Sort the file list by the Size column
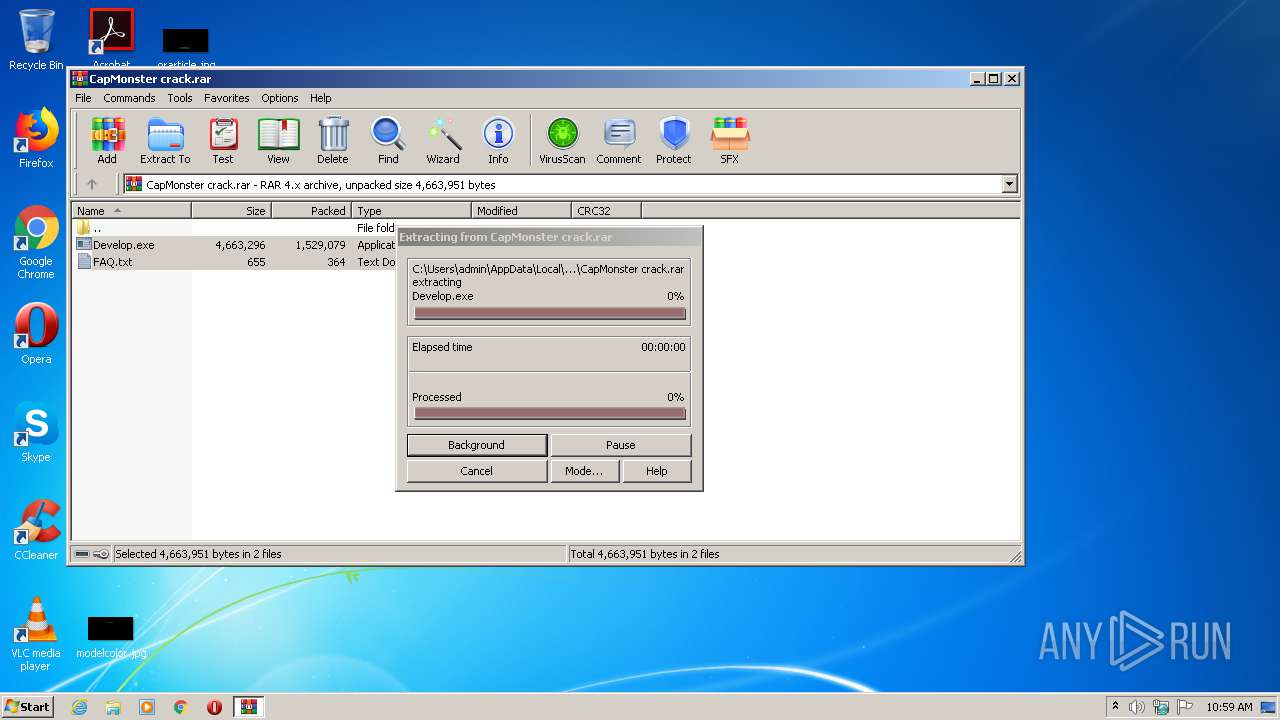 point(232,211)
